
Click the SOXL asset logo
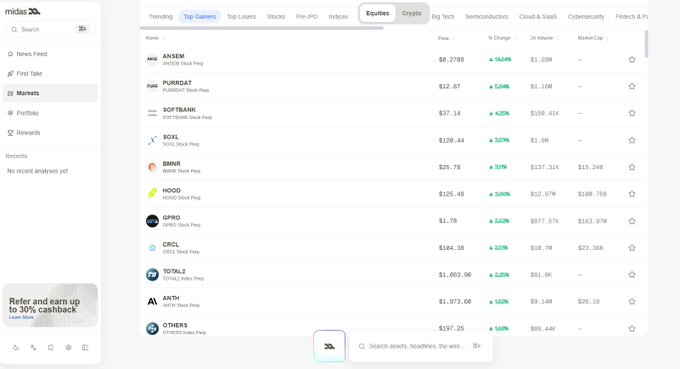[x=152, y=140]
